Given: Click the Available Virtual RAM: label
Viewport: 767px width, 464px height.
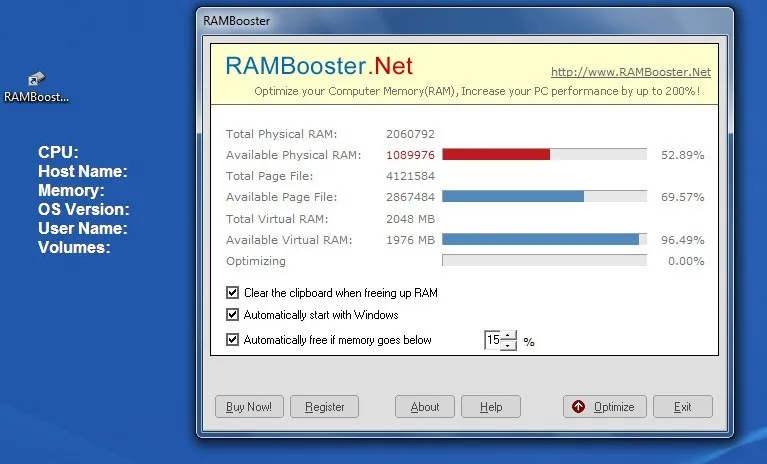Looking at the screenshot, I should coord(289,240).
